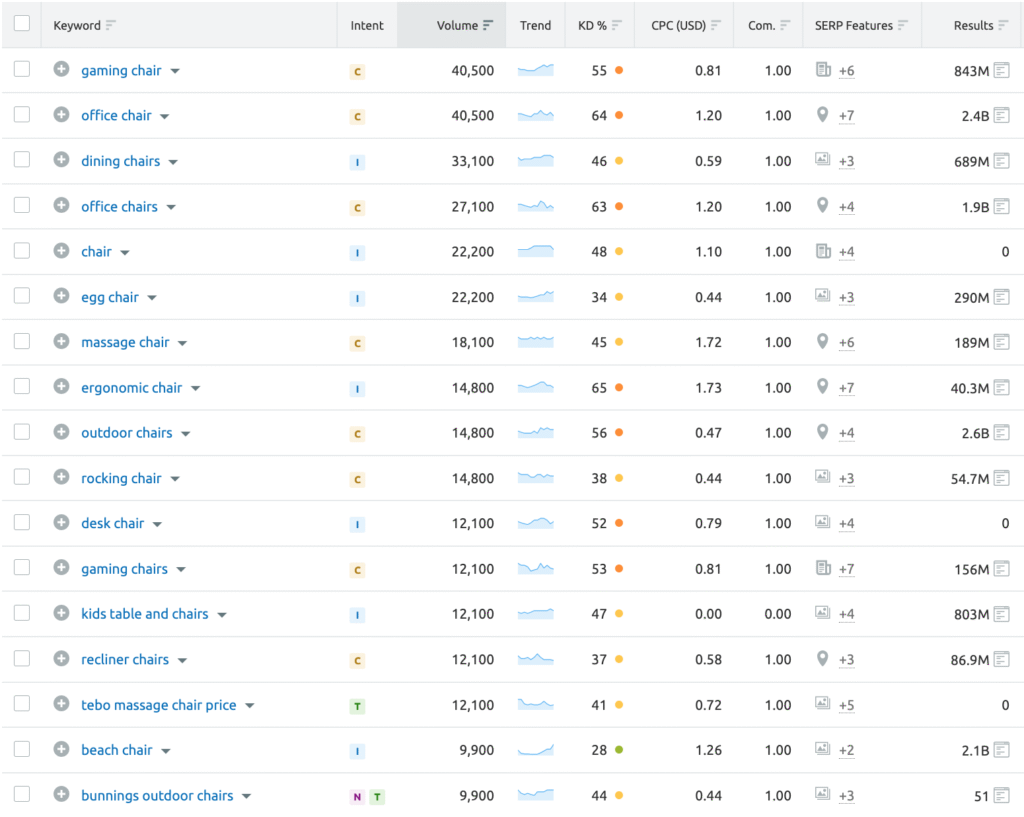This screenshot has height=817, width=1024.
Task: Click the image SERP feature icon for beach chair
Action: (x=822, y=750)
